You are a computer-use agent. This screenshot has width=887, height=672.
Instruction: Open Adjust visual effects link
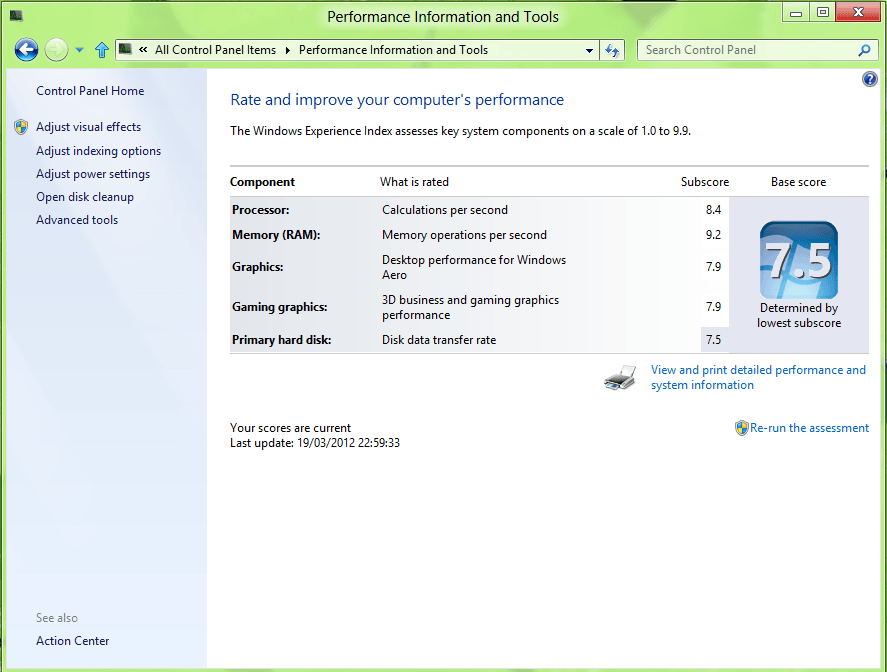click(88, 127)
